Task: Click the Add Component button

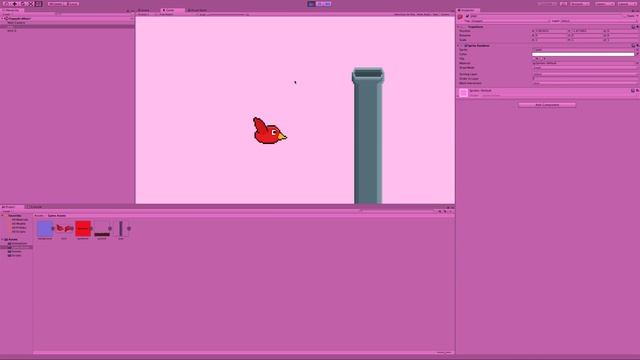Action: click(x=547, y=105)
